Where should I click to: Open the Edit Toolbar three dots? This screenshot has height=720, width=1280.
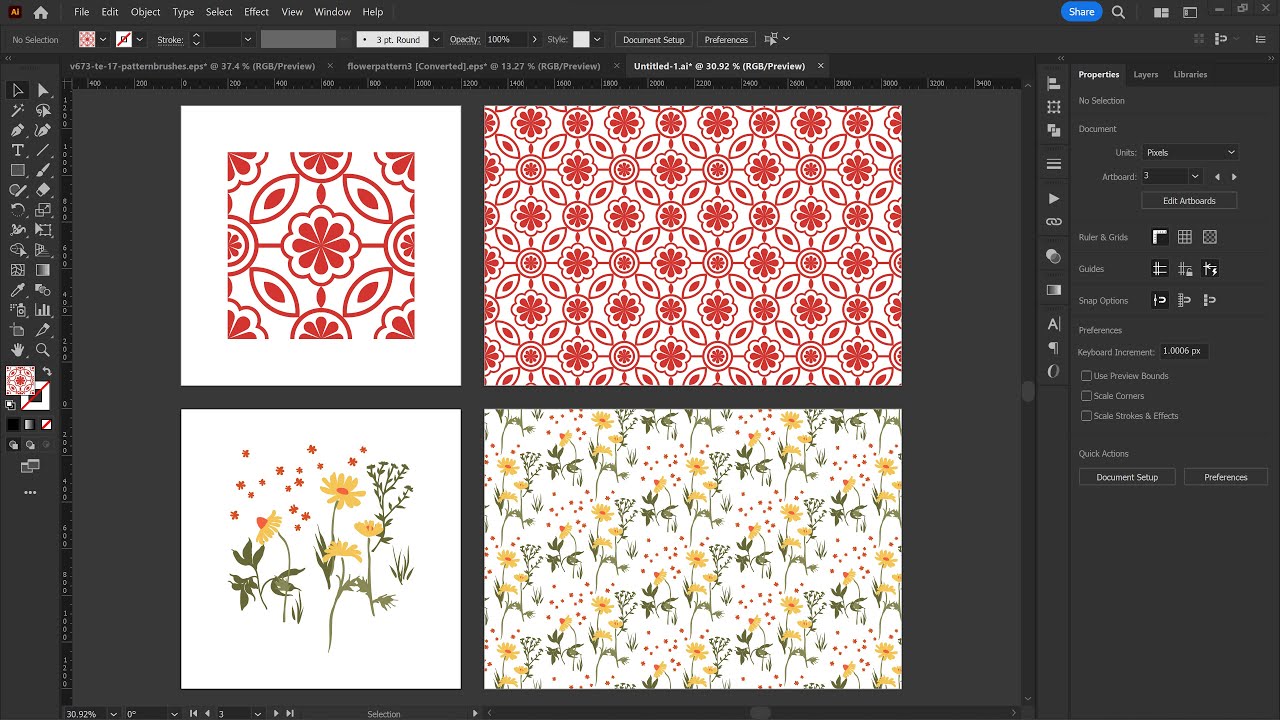[30, 493]
